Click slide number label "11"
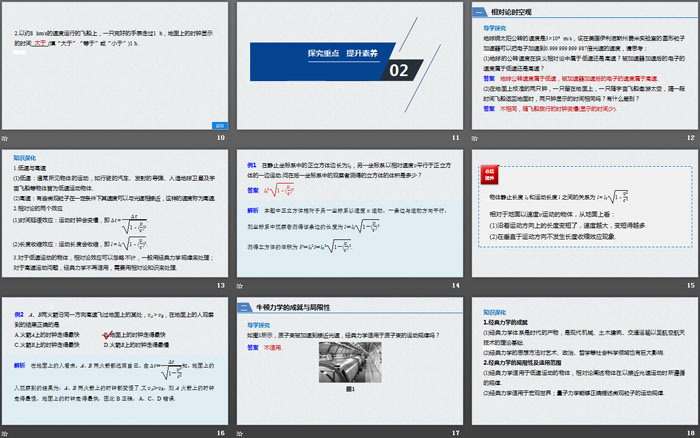Image resolution: width=700 pixels, height=438 pixels. (456, 138)
